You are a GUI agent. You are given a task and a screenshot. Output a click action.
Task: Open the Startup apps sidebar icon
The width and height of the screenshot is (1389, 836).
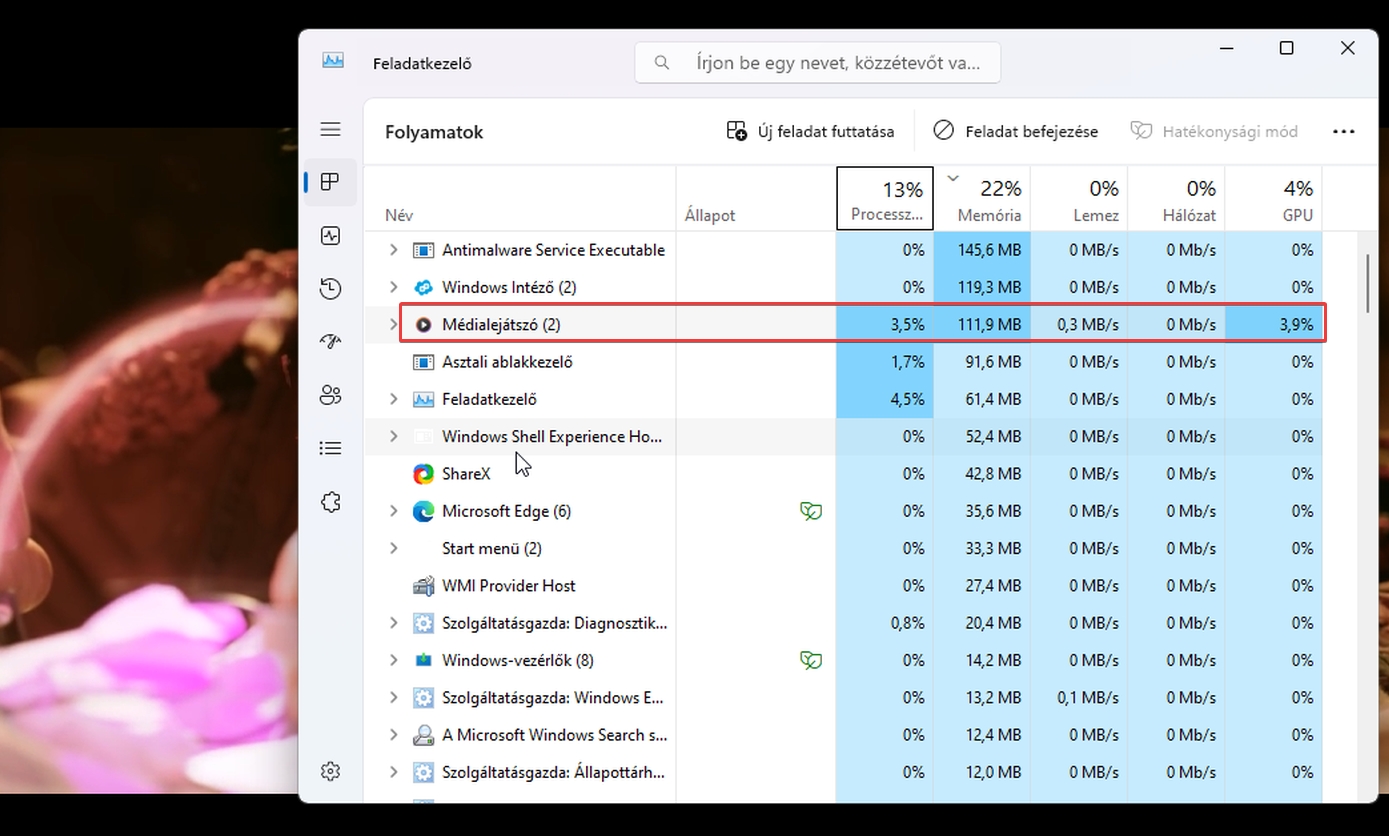330,342
